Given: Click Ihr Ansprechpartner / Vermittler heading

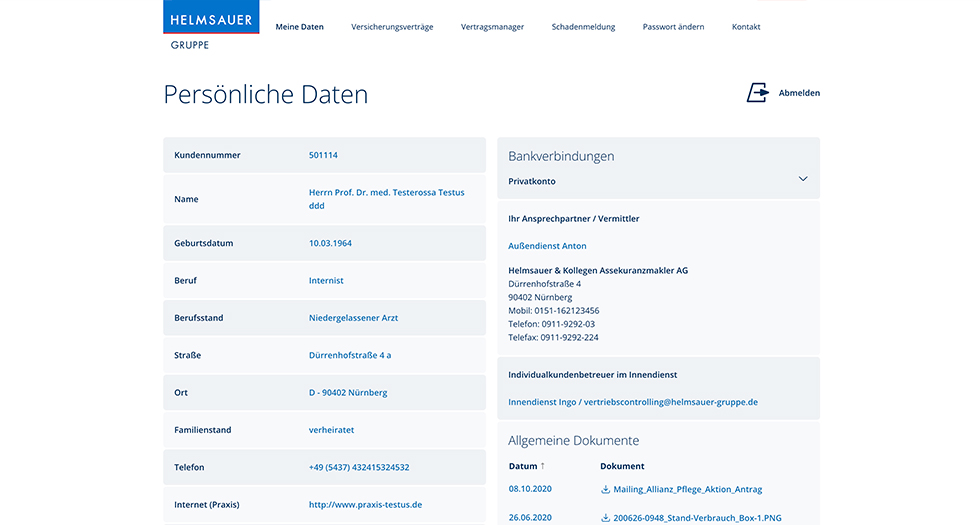Looking at the screenshot, I should pos(574,219).
